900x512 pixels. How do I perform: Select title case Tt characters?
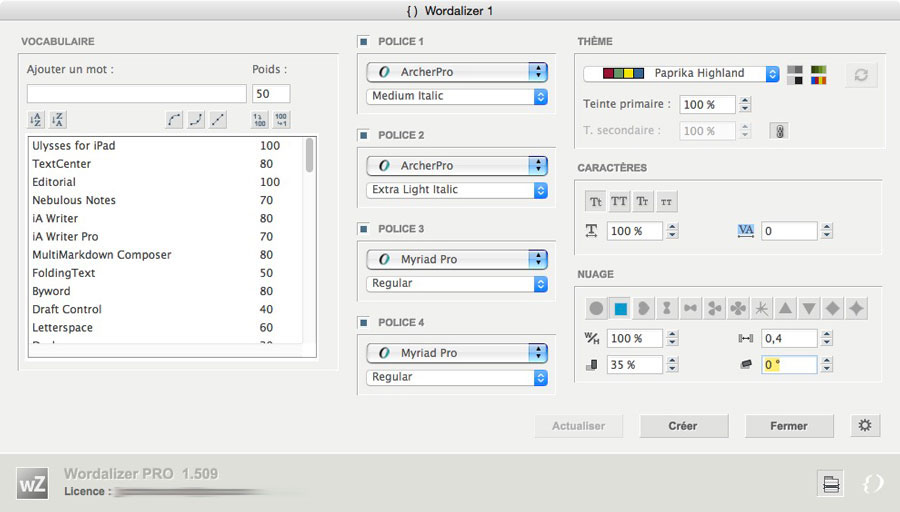click(x=596, y=201)
